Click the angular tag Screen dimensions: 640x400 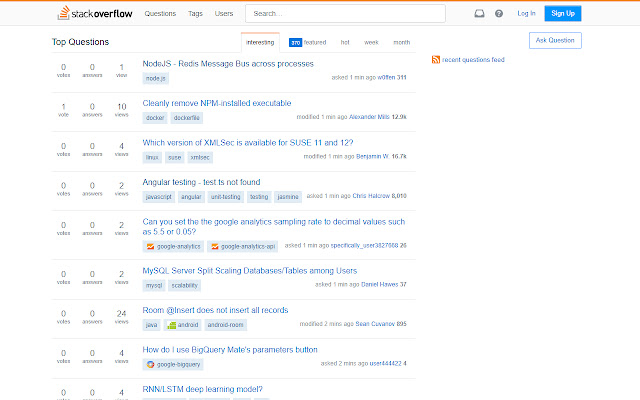191,197
